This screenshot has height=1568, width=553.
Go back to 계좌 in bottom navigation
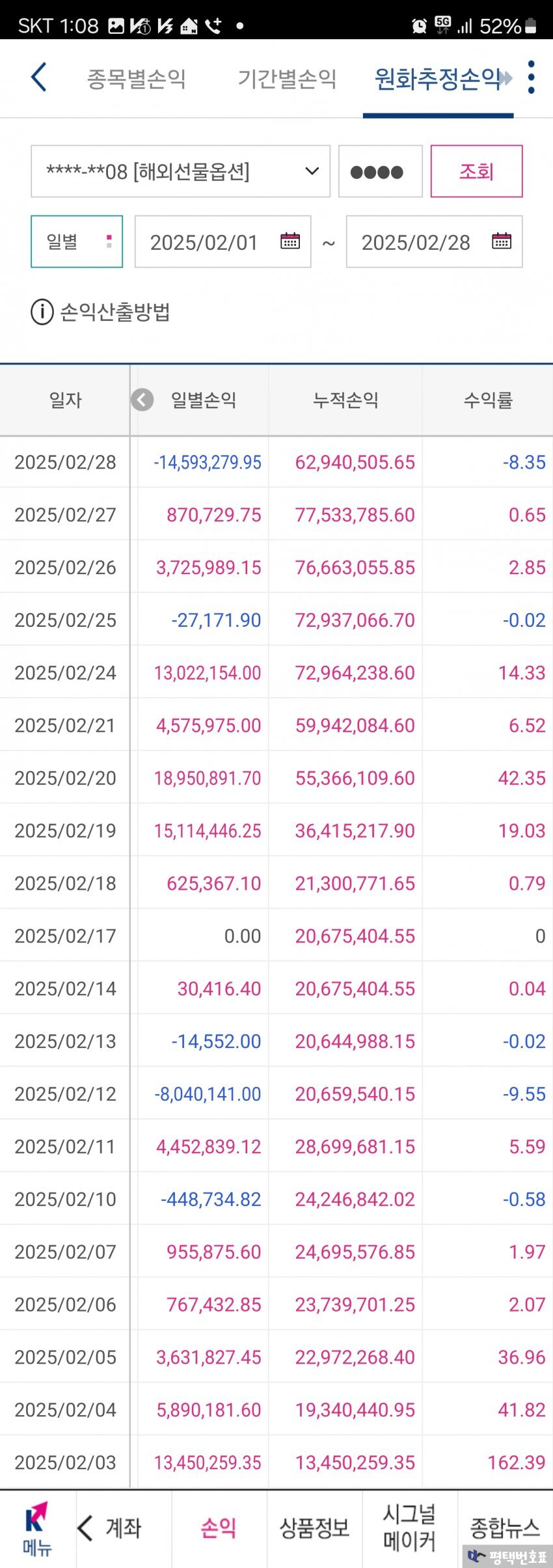point(109,1527)
